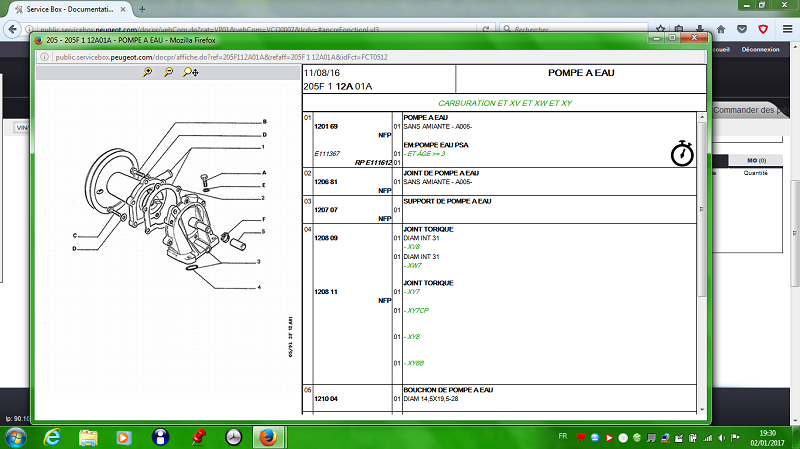Click the CARBURATION ET XV ET XW ET XY heading
This screenshot has height=449, width=800.
click(x=505, y=103)
